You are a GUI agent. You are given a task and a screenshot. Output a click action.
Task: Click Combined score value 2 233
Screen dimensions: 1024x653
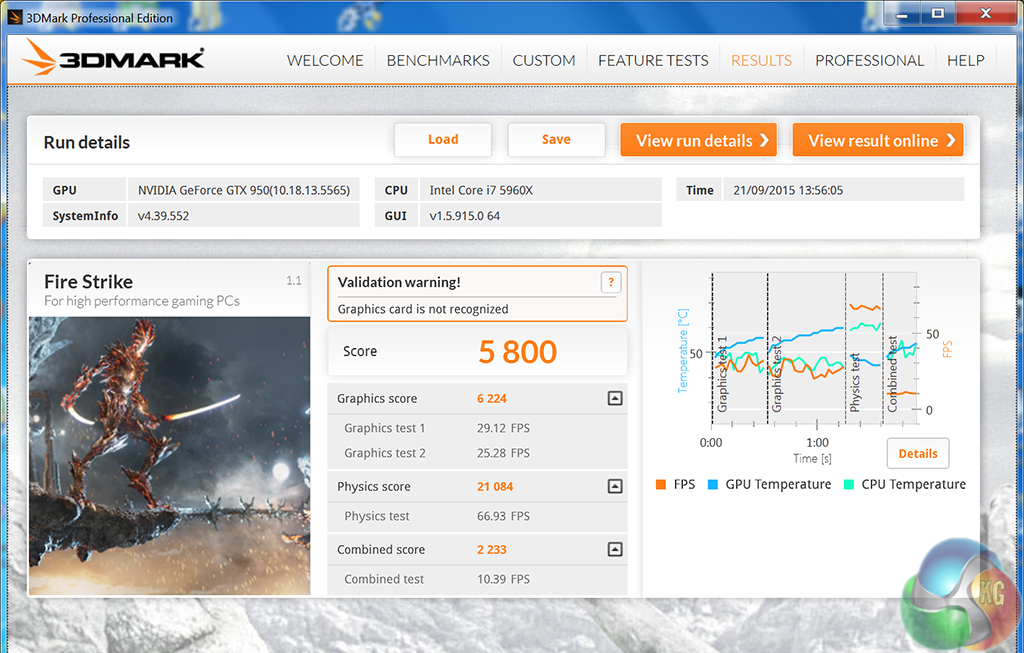(492, 550)
